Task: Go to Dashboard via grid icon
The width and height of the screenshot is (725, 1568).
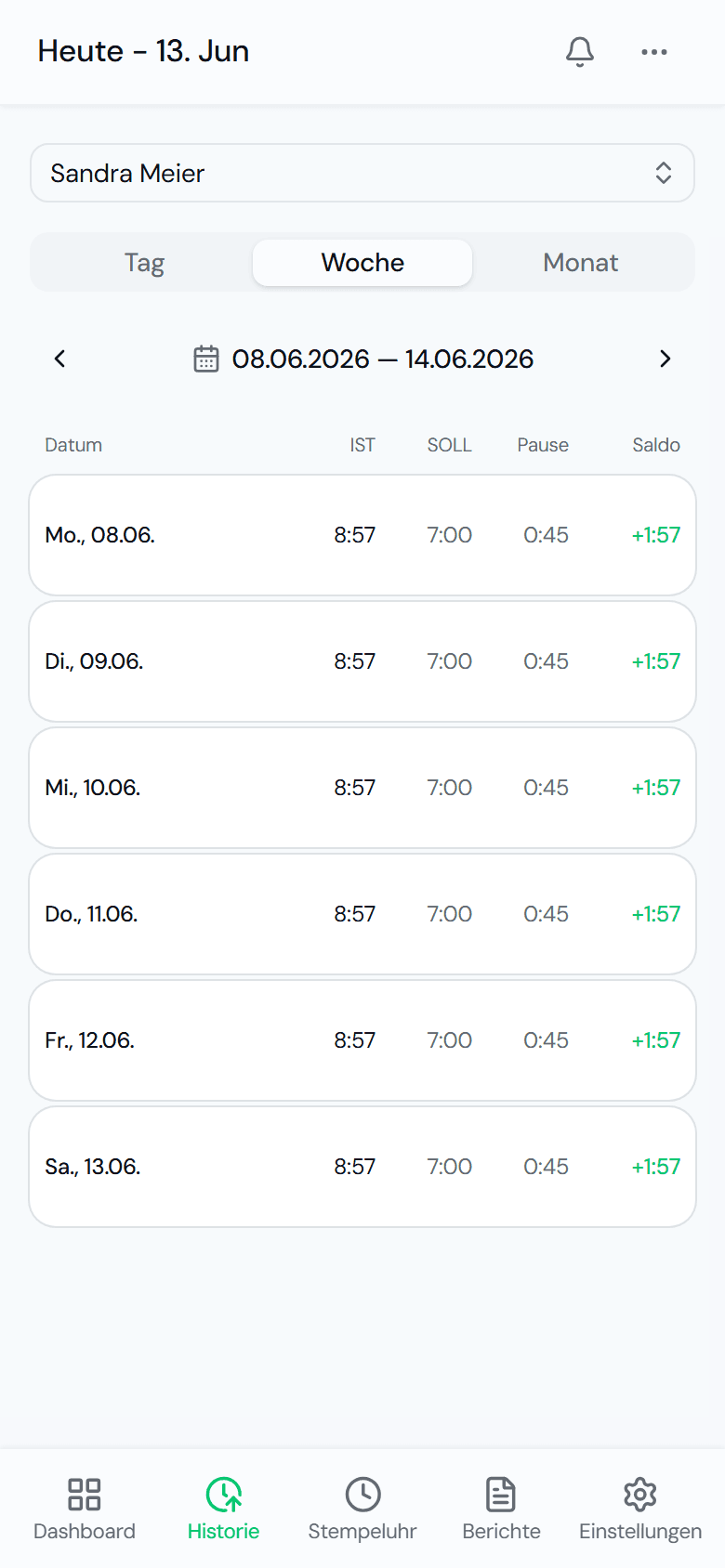Action: coord(85,1495)
